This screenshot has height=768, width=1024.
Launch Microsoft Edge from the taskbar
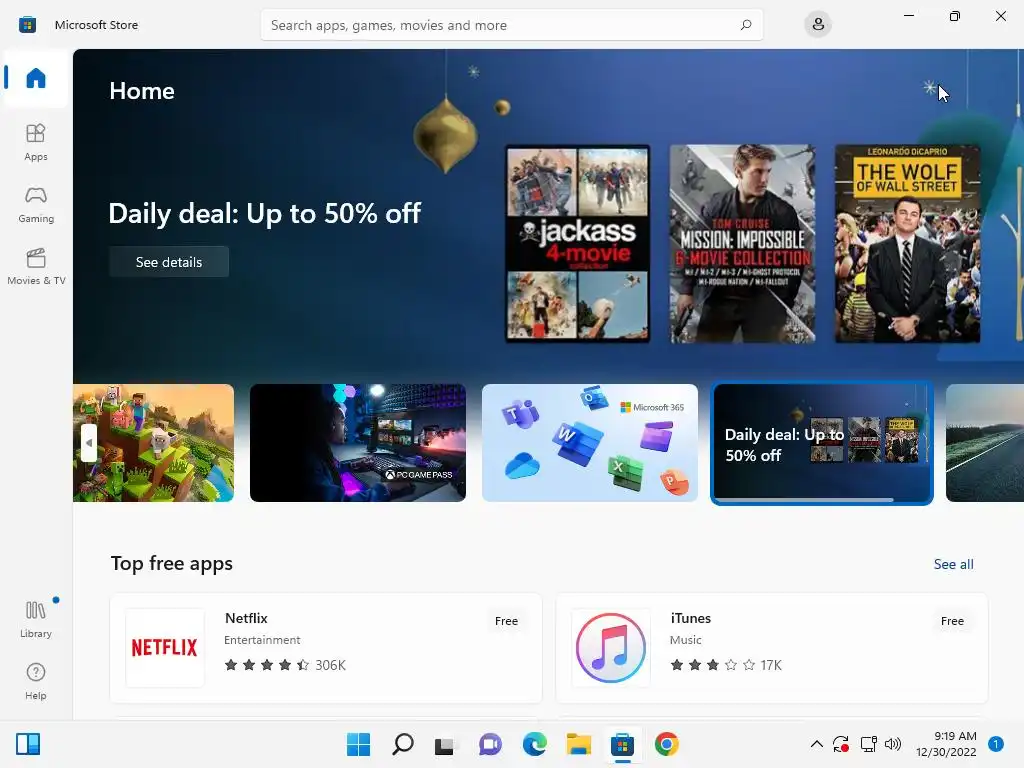(x=534, y=744)
